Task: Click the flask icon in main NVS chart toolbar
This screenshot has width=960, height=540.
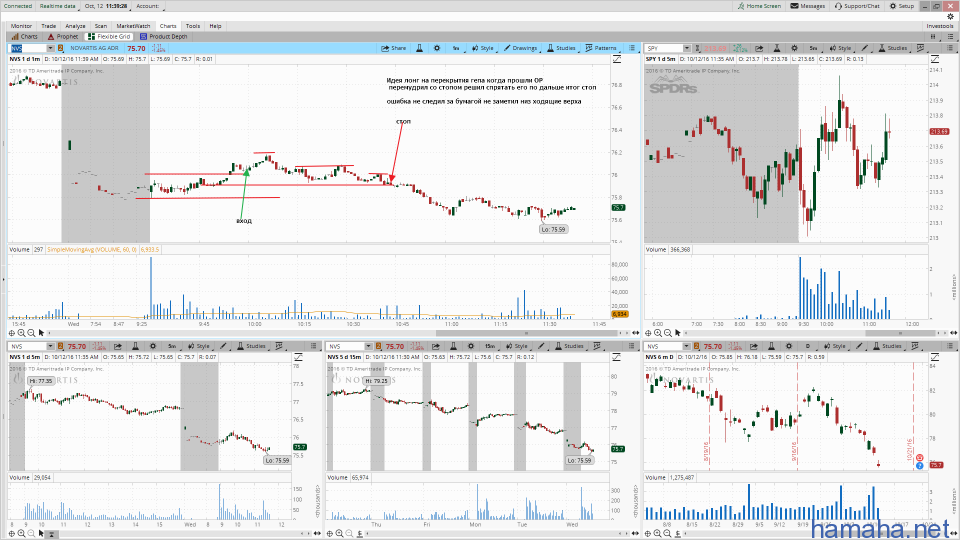Action: click(419, 48)
